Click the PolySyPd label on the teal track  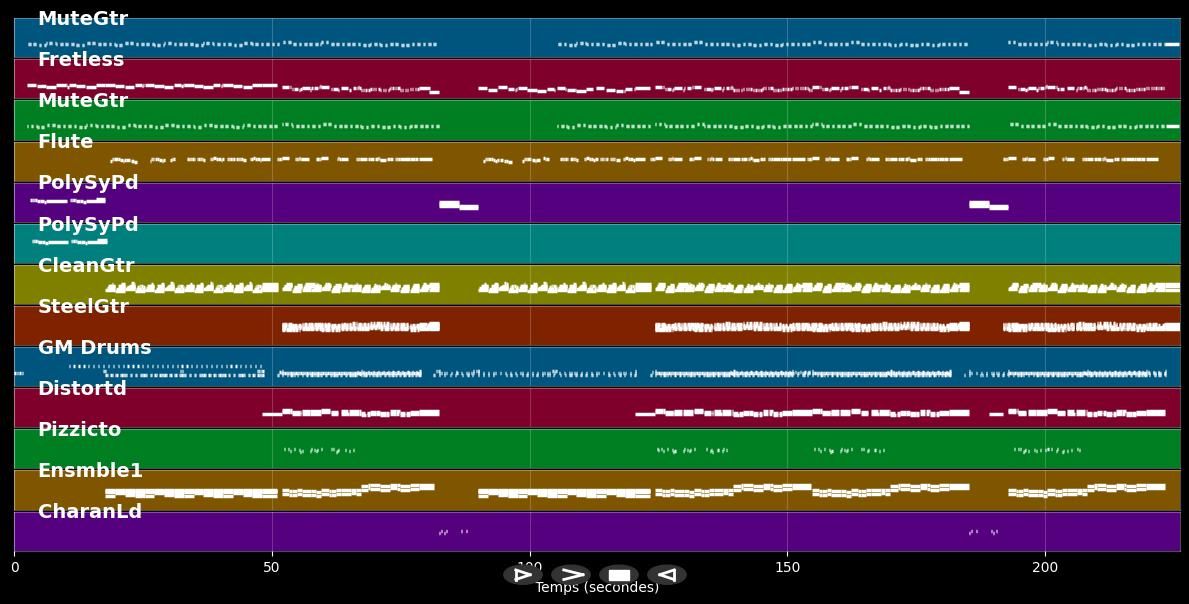[88, 225]
